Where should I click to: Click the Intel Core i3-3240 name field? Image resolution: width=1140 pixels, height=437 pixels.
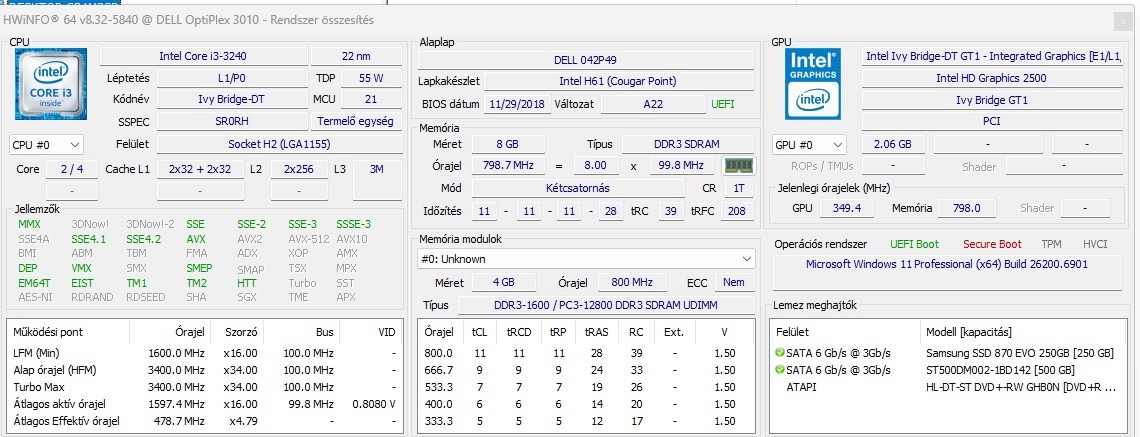(x=203, y=56)
